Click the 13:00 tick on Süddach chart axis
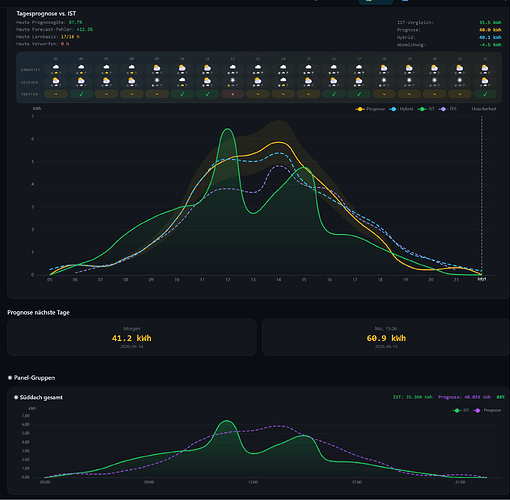This screenshot has width=510, height=500. point(253,482)
